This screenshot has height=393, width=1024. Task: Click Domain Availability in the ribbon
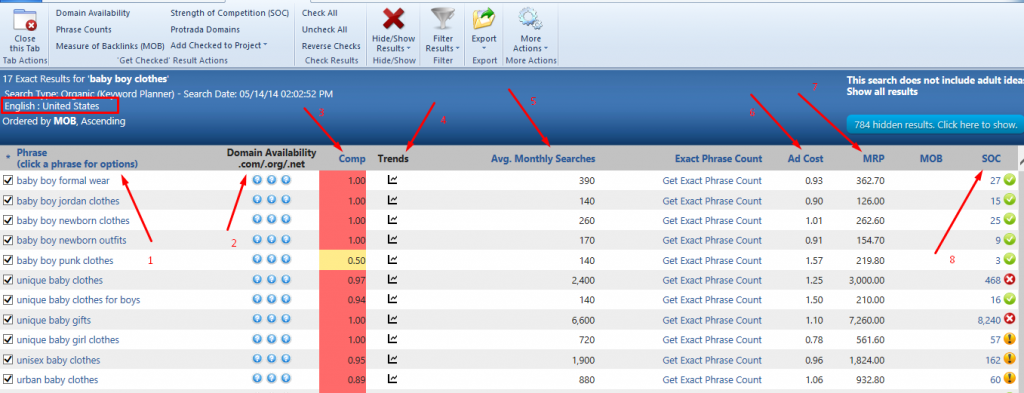point(93,13)
